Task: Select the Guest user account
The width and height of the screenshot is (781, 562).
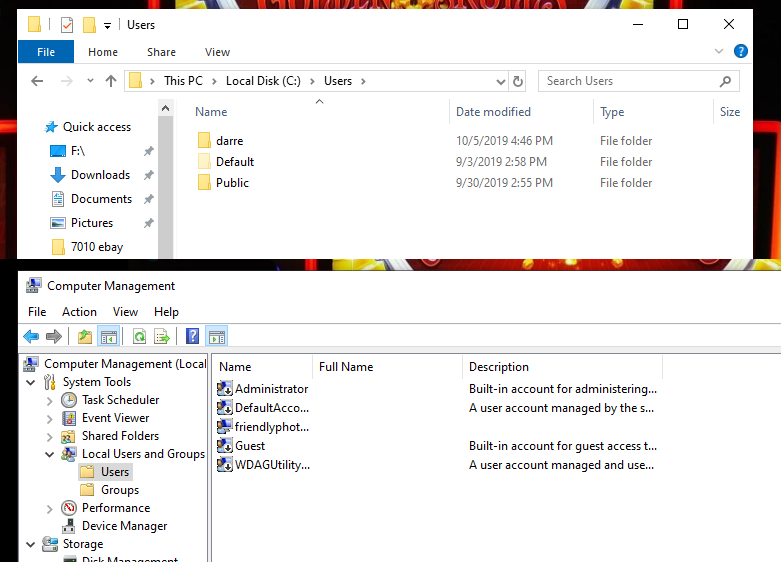Action: [241, 446]
